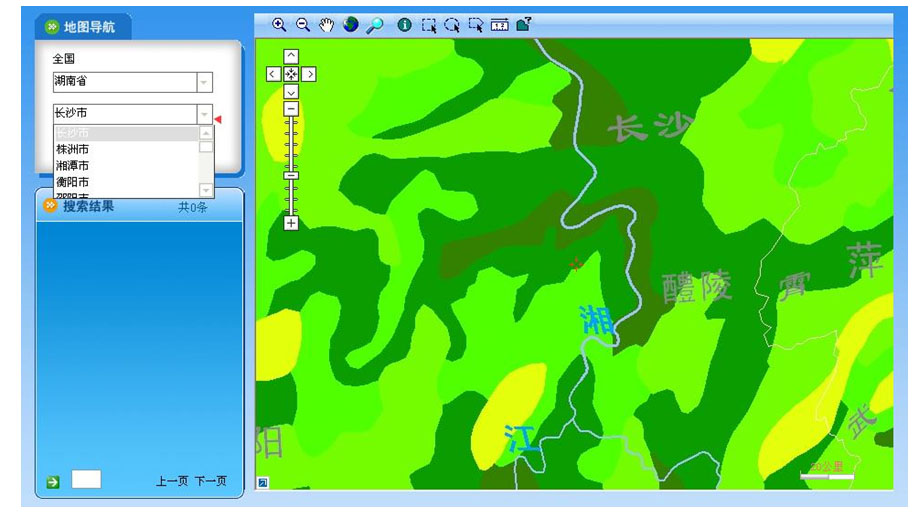This screenshot has height=517, width=915.
Task: Pan the map down with arrow
Action: [x=291, y=92]
